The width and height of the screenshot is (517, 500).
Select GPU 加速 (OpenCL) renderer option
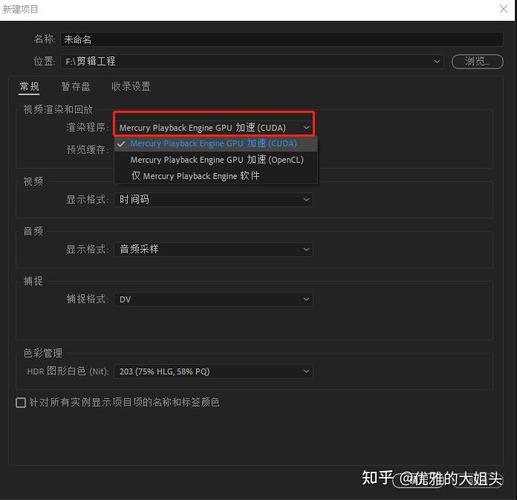(216, 160)
